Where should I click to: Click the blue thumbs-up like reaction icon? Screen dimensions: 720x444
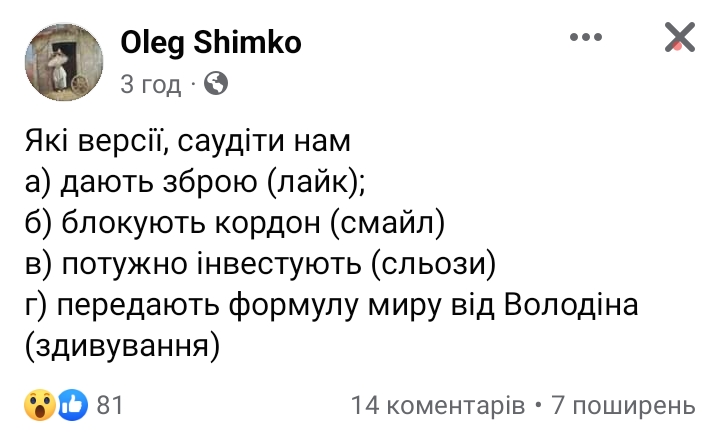pyautogui.click(x=73, y=405)
